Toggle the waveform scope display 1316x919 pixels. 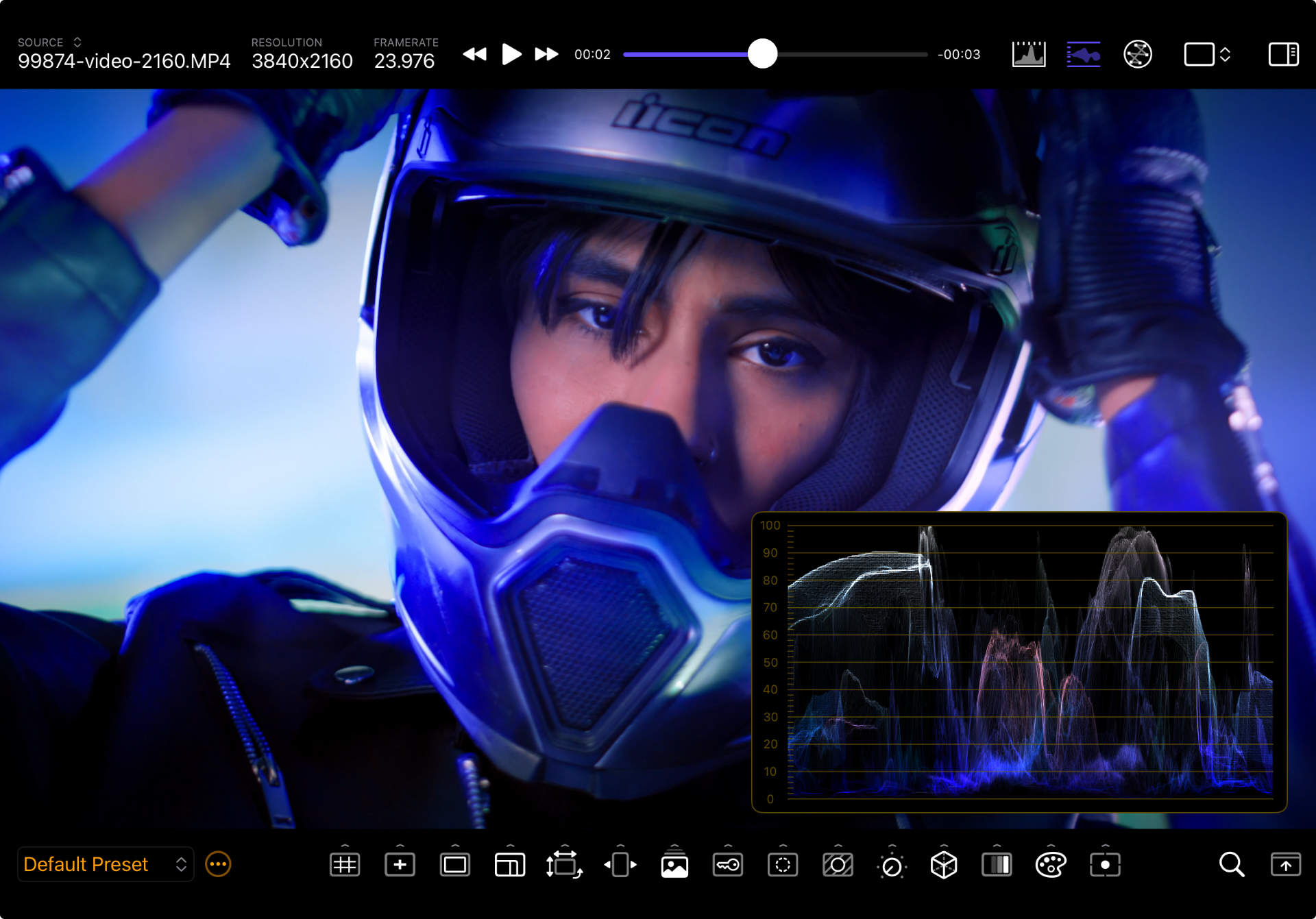click(x=1083, y=54)
